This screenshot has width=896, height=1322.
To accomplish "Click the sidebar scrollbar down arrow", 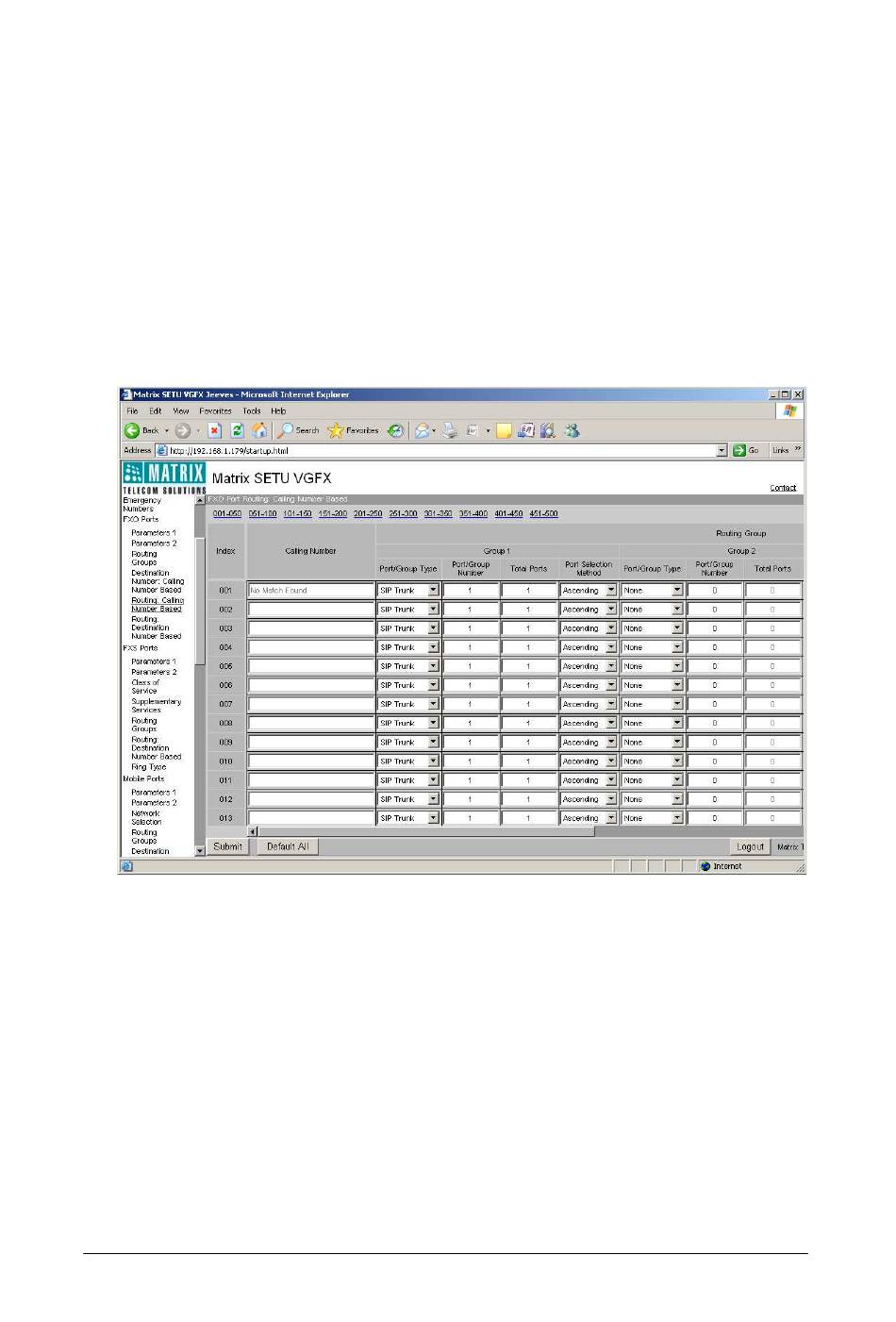I will coord(200,850).
